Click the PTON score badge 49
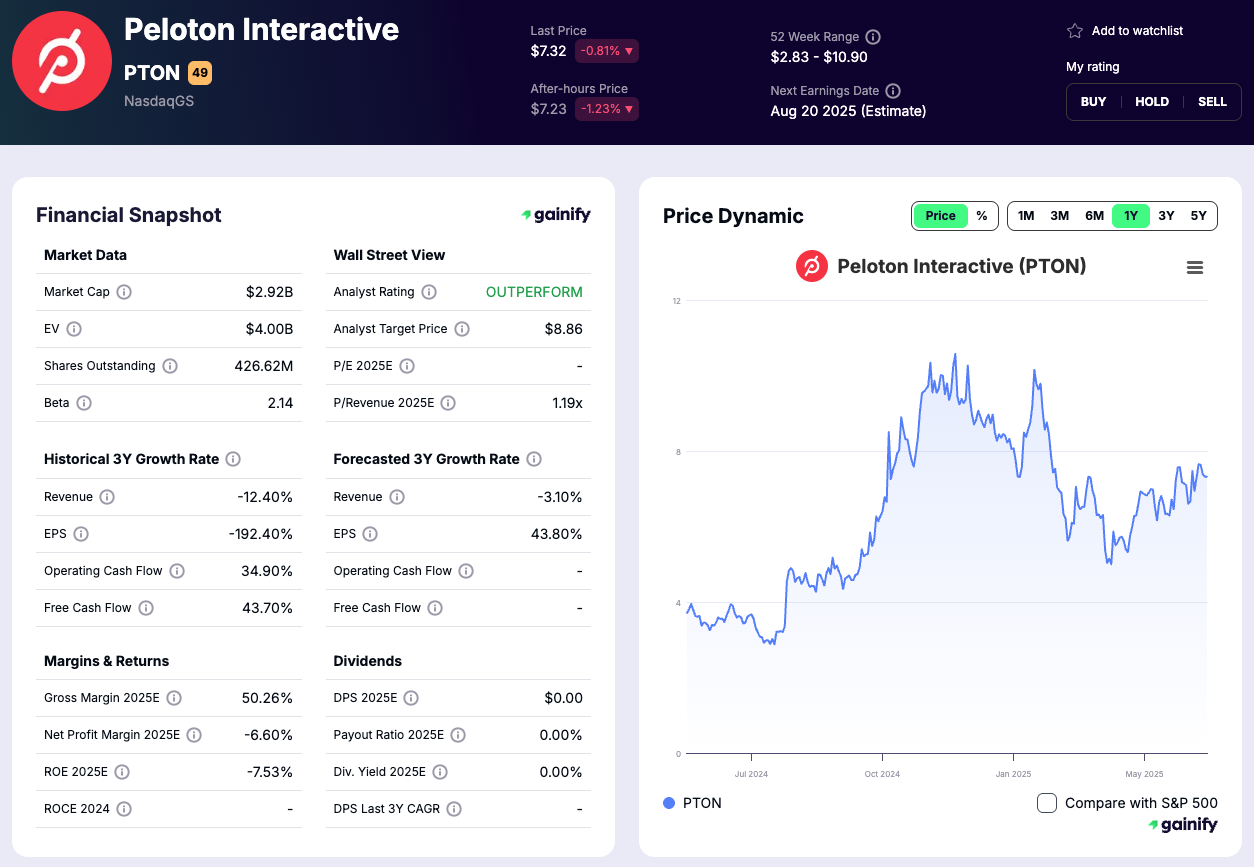Screen dimensions: 1254x867 [x=200, y=73]
